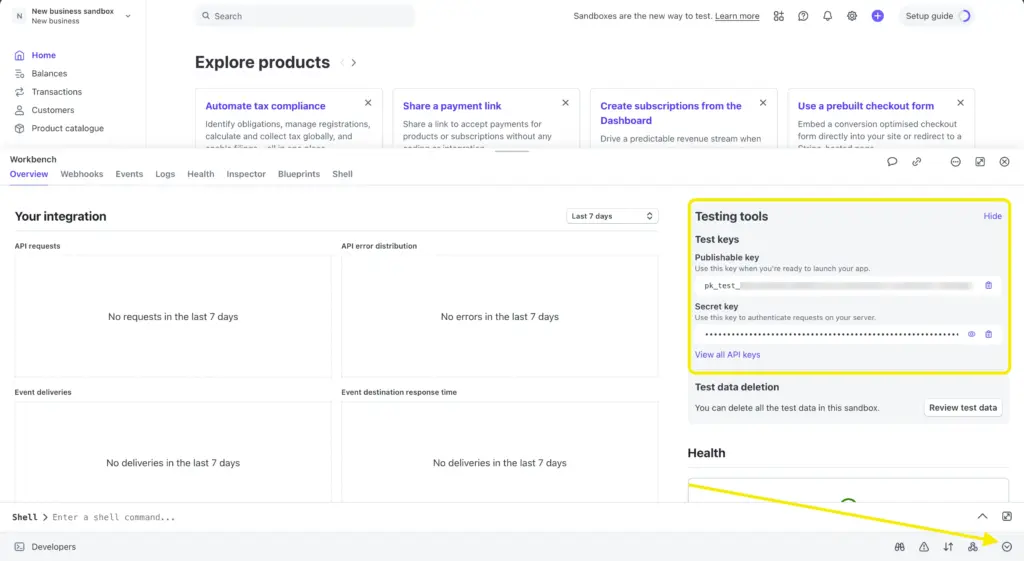This screenshot has width=1024, height=561.
Task: Click the Product catalogue icon in sidebar
Action: (20, 129)
